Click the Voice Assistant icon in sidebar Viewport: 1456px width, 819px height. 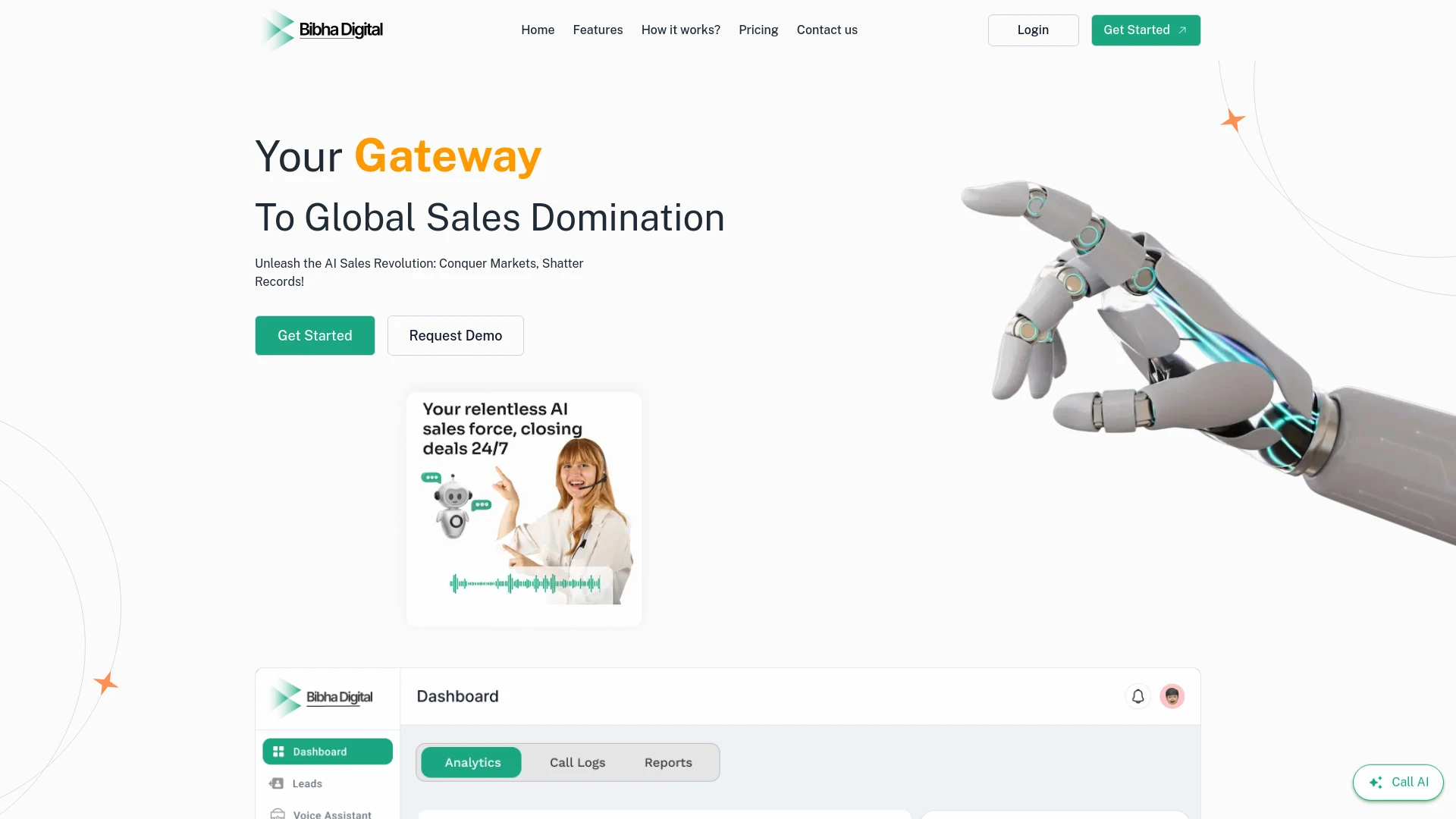[277, 814]
